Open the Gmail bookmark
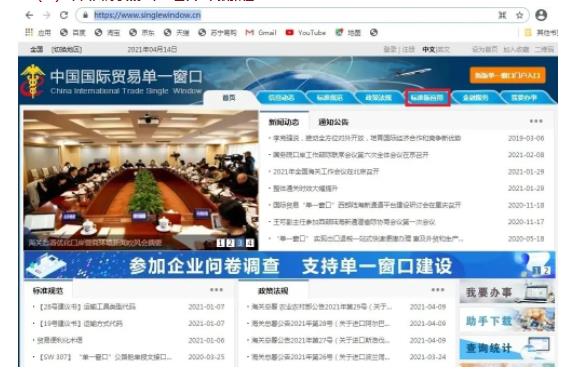The image size is (584, 374). pyautogui.click(x=261, y=33)
